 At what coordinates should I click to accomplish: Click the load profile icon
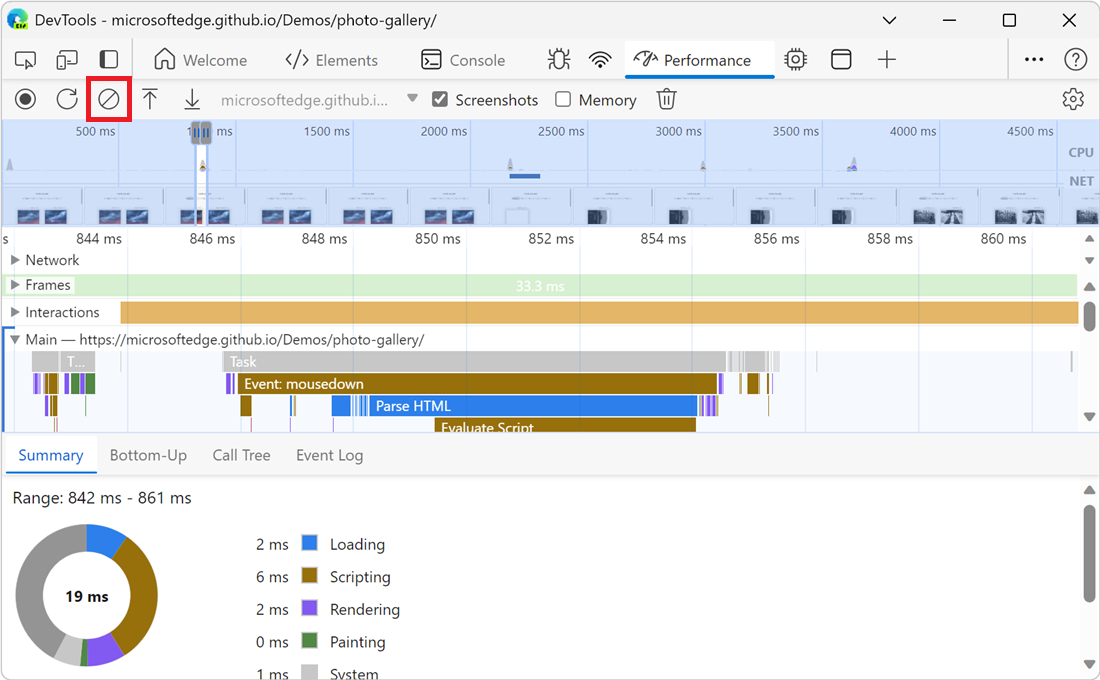(150, 99)
